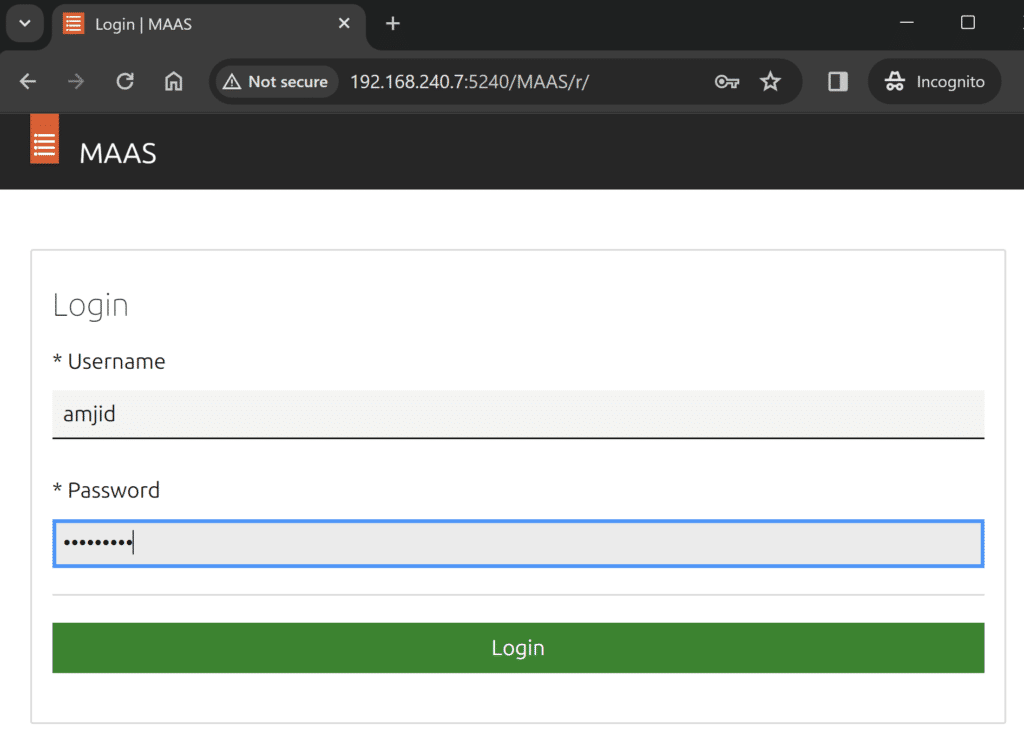Submit with the green Login button
This screenshot has width=1024, height=744.
coord(518,648)
